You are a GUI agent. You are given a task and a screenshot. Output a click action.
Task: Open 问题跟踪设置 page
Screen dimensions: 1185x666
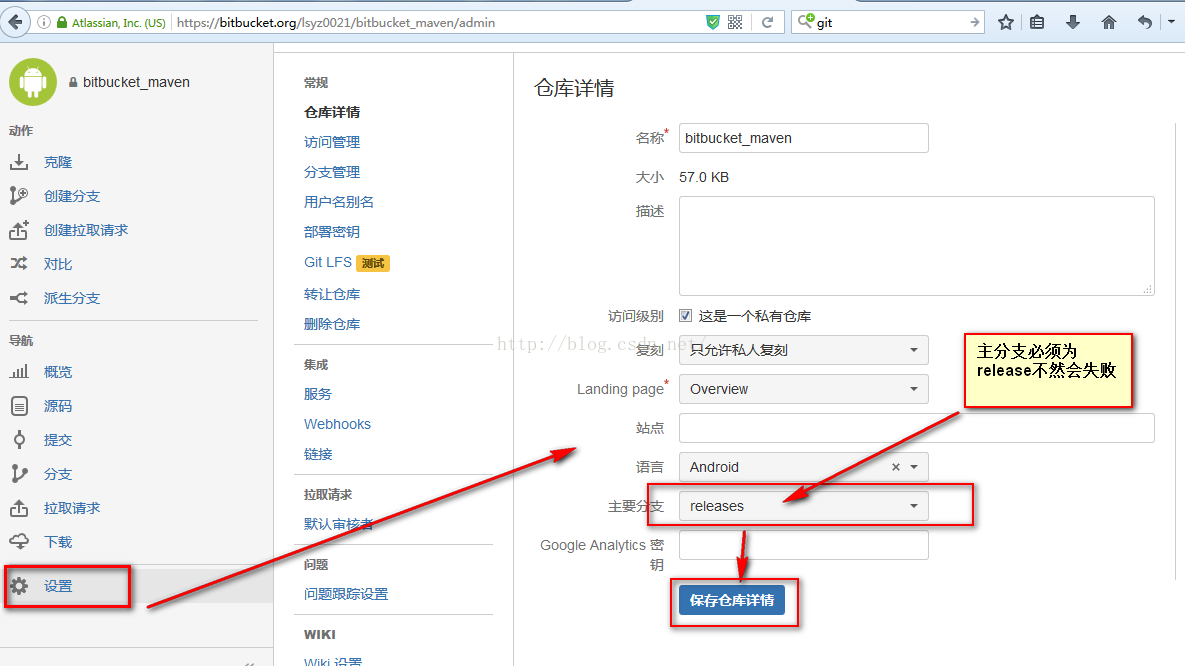[x=346, y=594]
